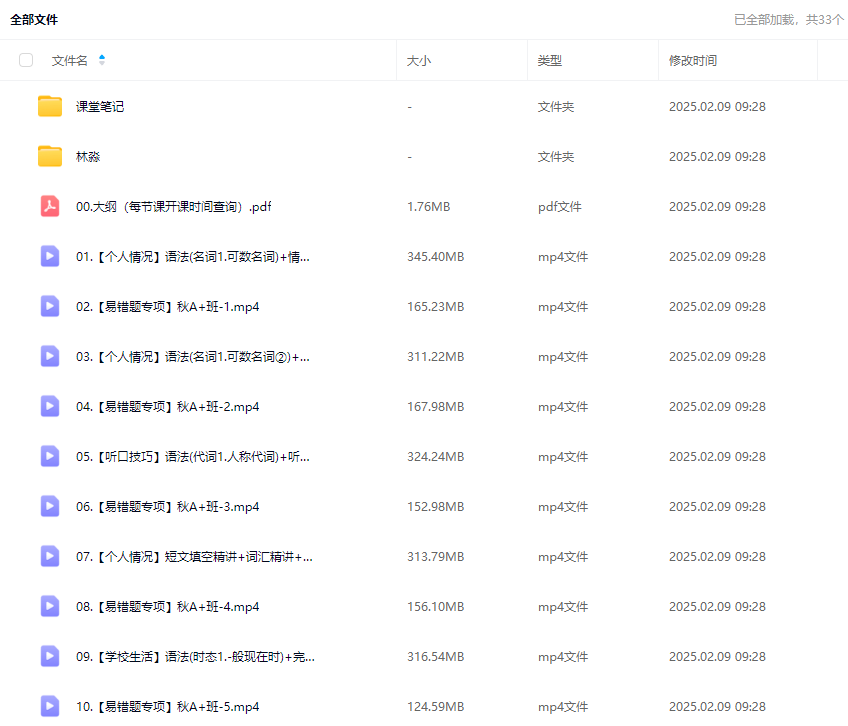Click the 文件名 column header text
The height and width of the screenshot is (726, 848).
[x=70, y=60]
